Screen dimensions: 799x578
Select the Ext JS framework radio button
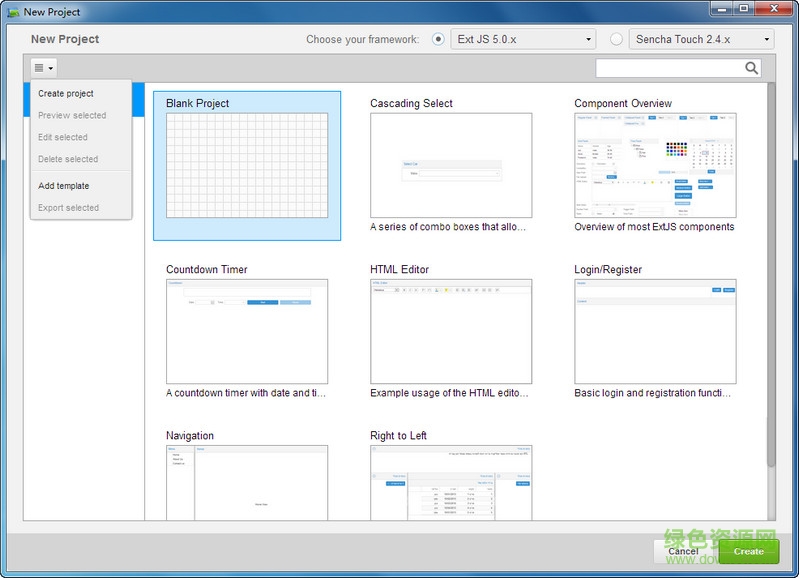click(x=438, y=40)
